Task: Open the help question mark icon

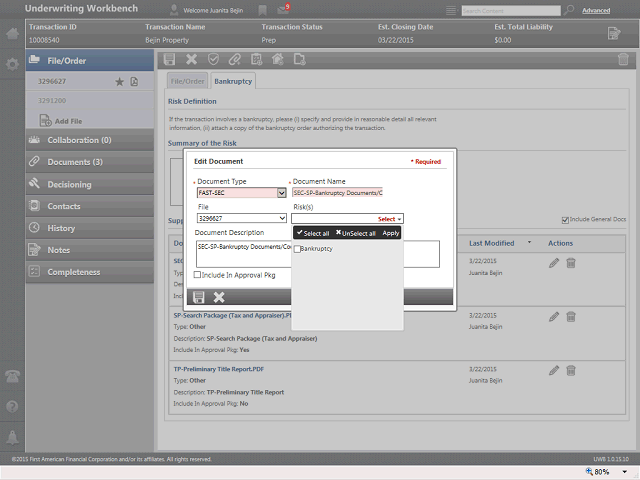Action: pyautogui.click(x=12, y=407)
